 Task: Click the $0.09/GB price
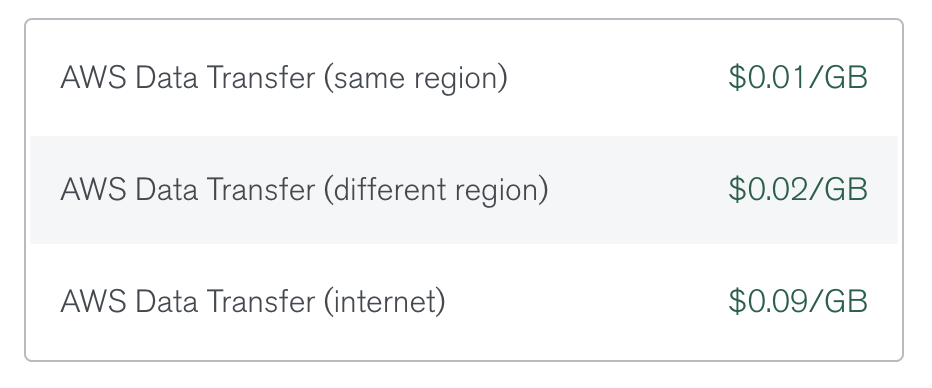tap(798, 301)
